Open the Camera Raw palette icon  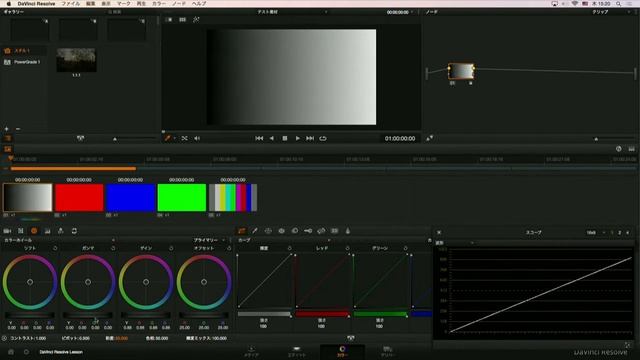point(7,231)
